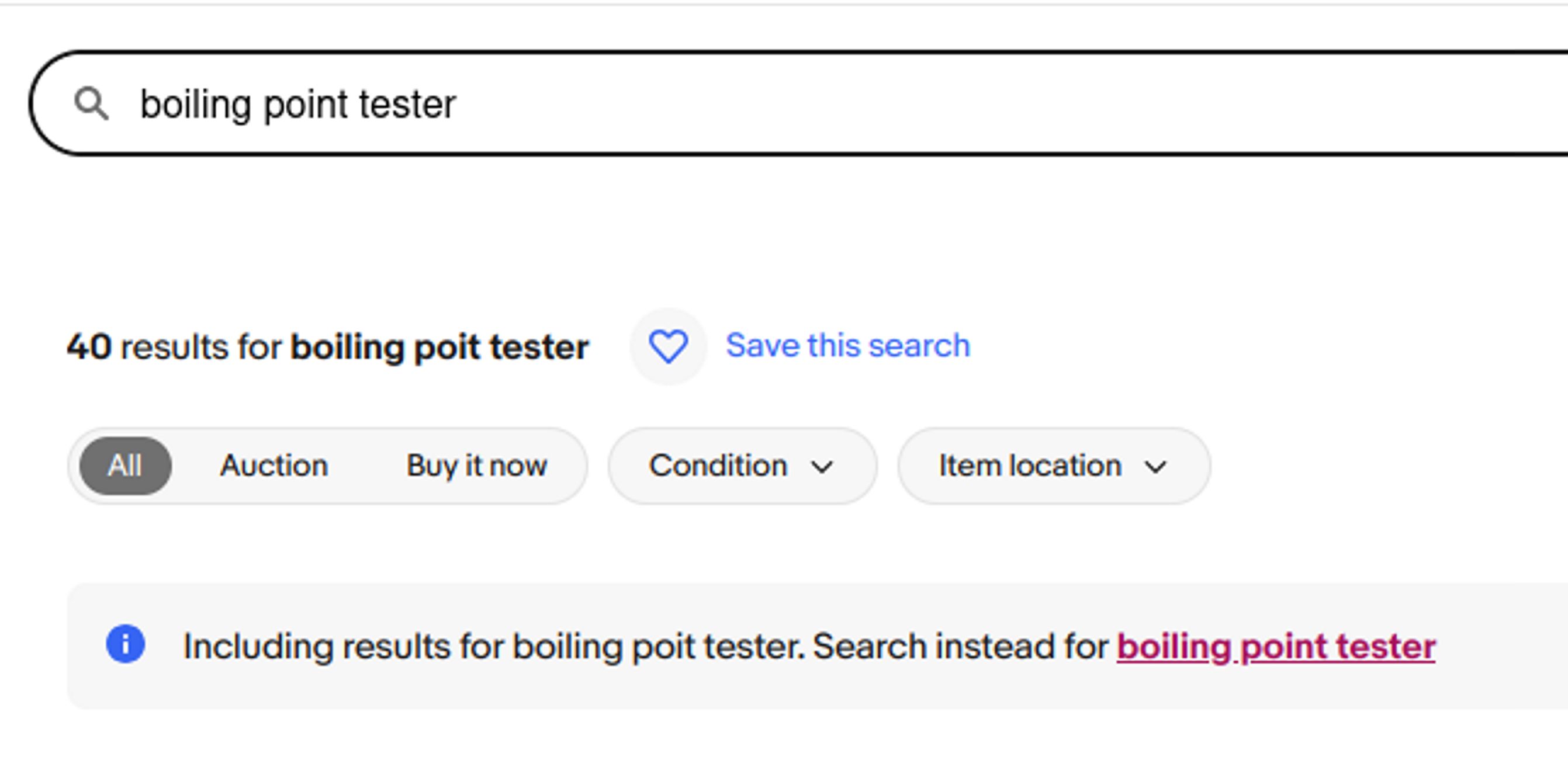
Task: Click the blue info circle icon
Action: click(126, 644)
